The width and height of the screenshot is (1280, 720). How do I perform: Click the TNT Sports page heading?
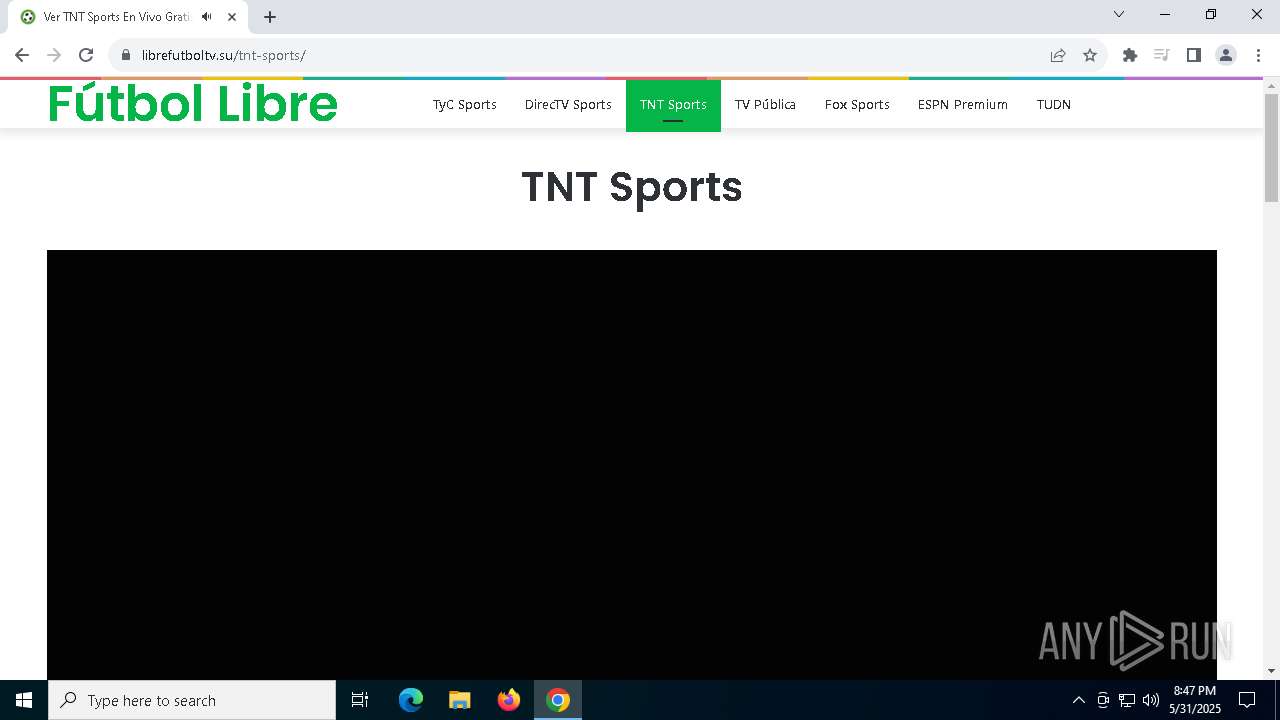pyautogui.click(x=632, y=187)
